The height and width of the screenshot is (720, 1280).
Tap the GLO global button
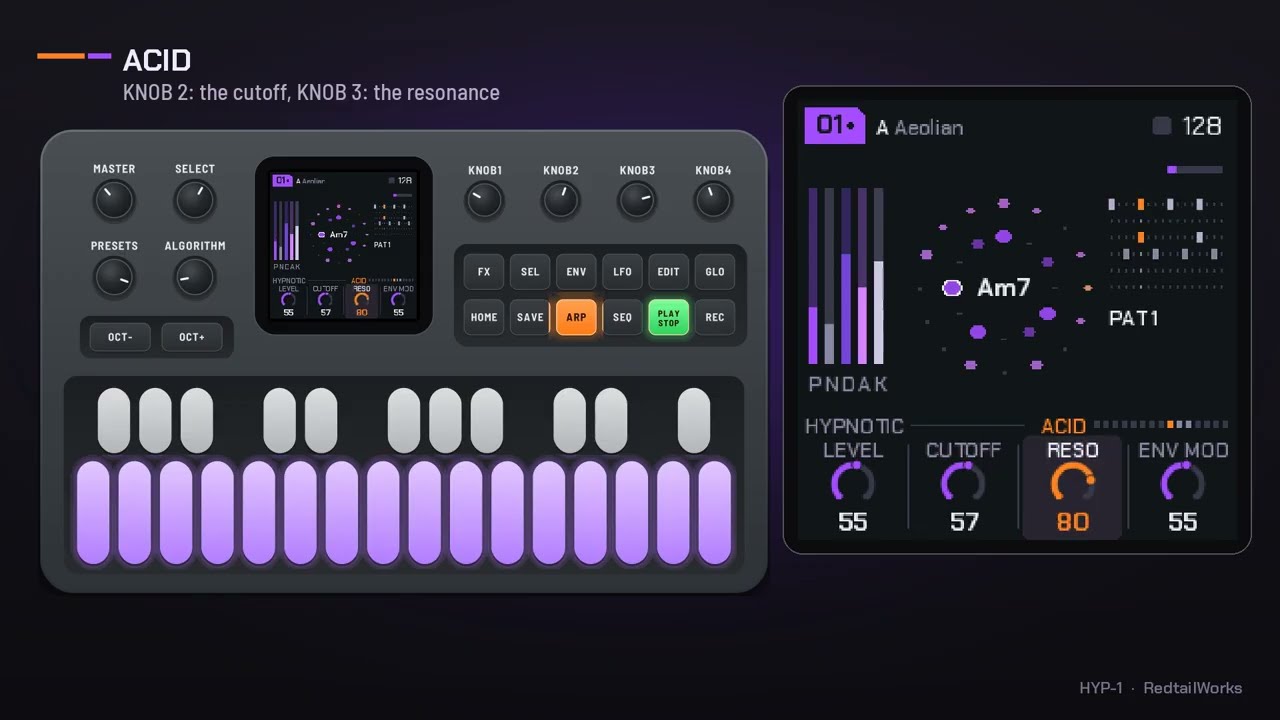(715, 272)
